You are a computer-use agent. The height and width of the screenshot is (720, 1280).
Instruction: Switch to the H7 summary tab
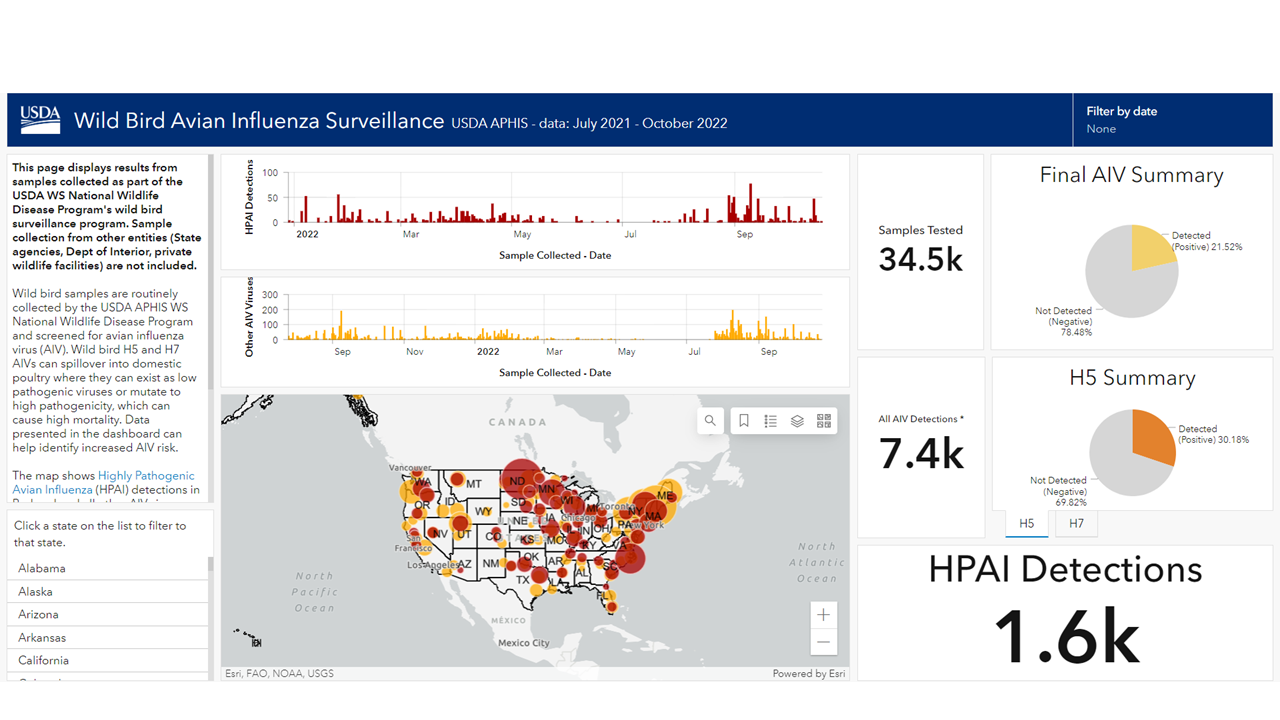point(1076,523)
